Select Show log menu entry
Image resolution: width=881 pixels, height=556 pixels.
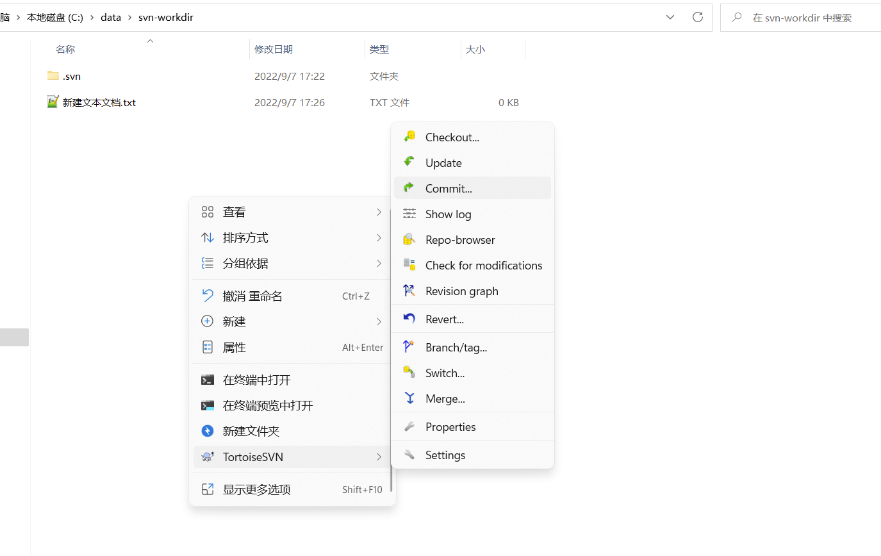473,214
